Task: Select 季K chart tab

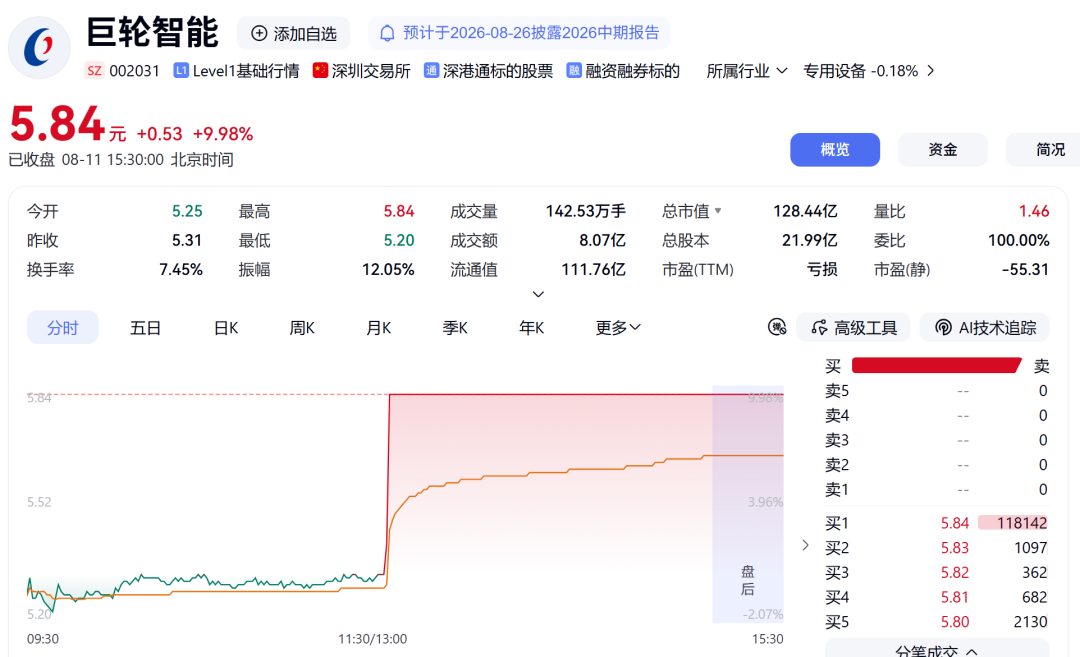Action: 455,328
